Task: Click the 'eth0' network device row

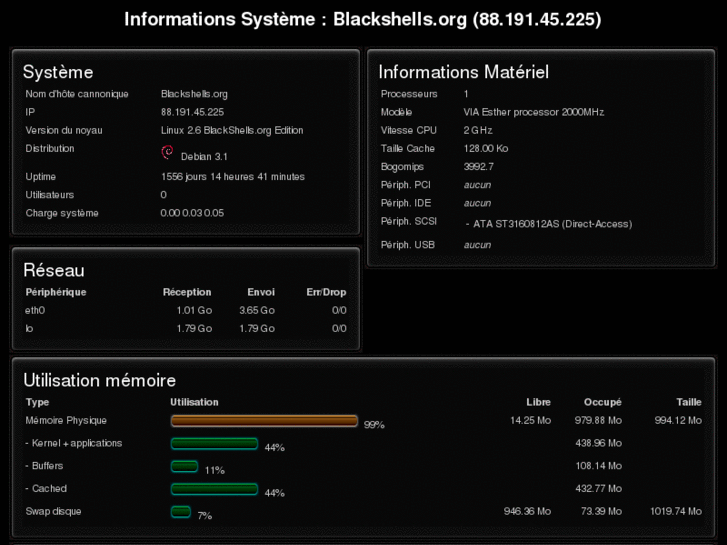Action: pyautogui.click(x=185, y=310)
